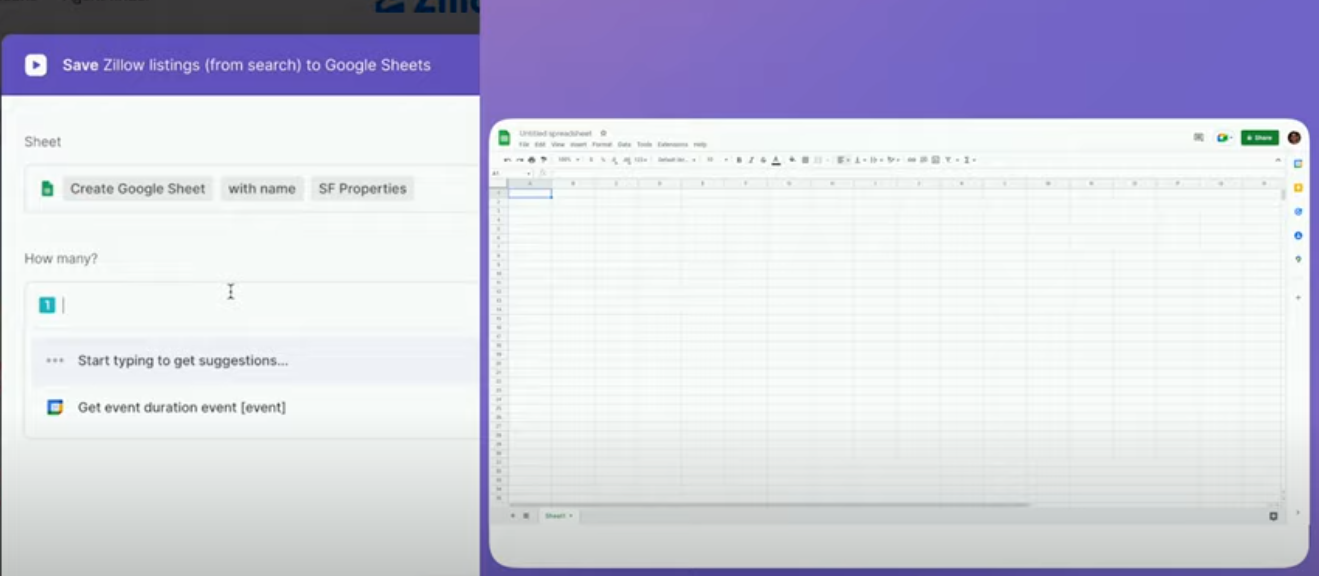The image size is (1319, 576).
Task: Click the Google Calendar icon in suggestions
Action: click(55, 407)
